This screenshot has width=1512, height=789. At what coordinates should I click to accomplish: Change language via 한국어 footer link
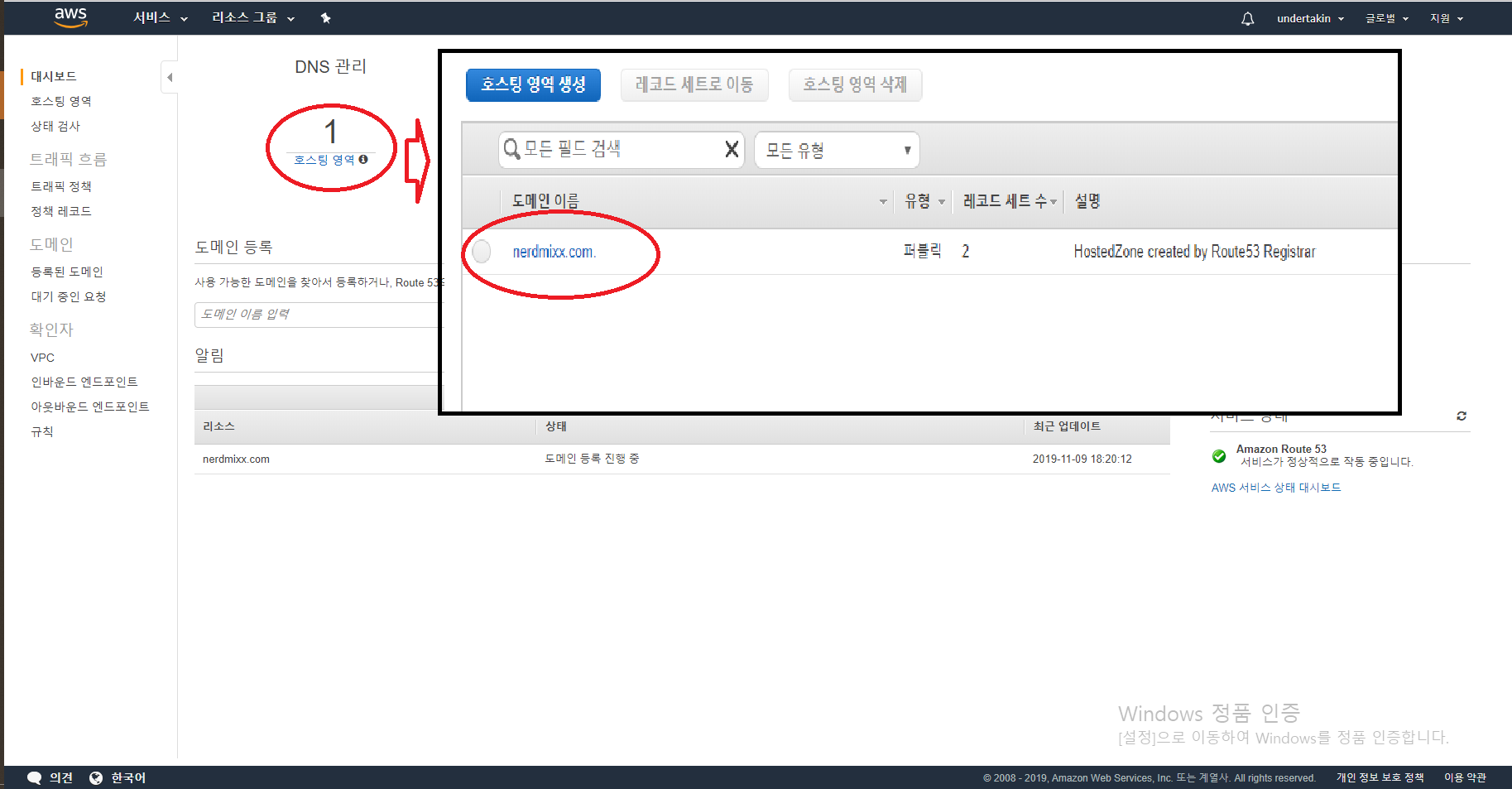128,777
